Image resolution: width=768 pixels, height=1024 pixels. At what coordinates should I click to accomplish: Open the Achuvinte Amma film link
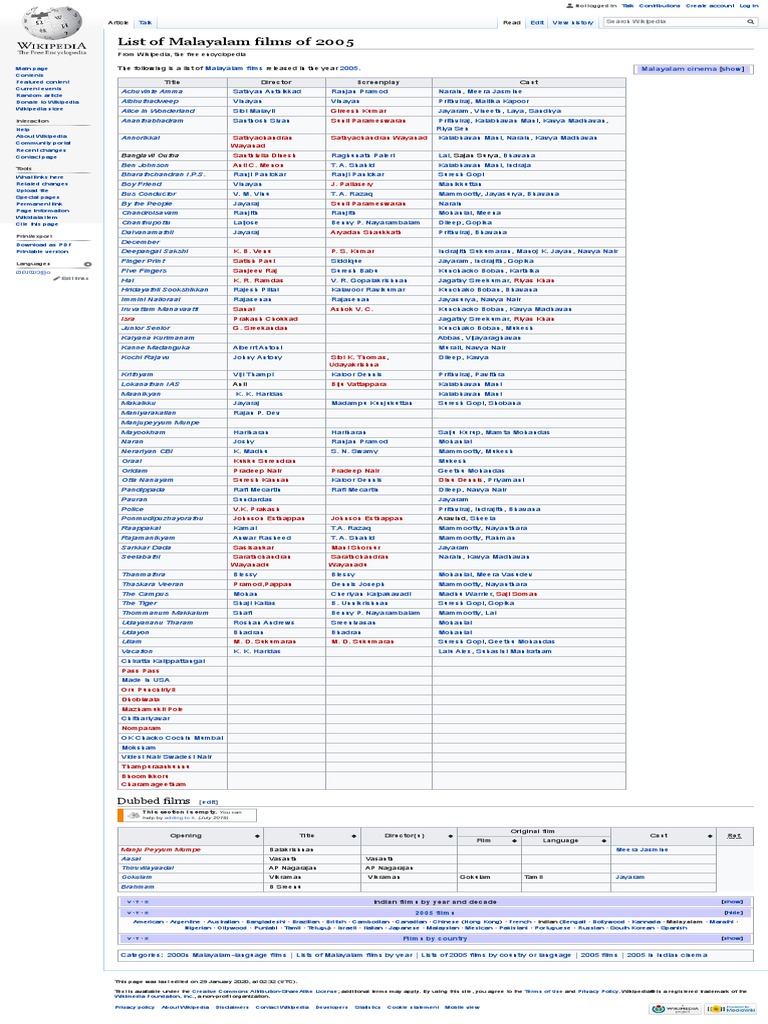[x=152, y=92]
